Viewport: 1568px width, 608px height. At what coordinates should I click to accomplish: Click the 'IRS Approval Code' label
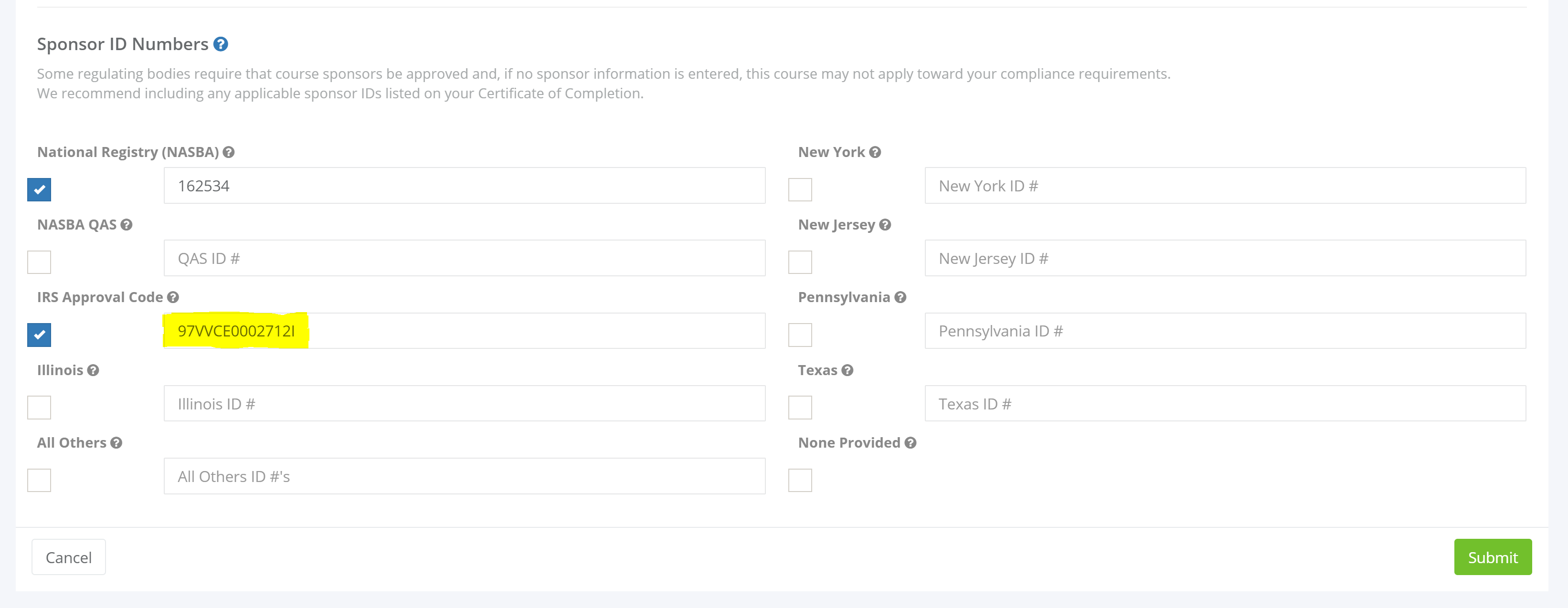pyautogui.click(x=100, y=297)
